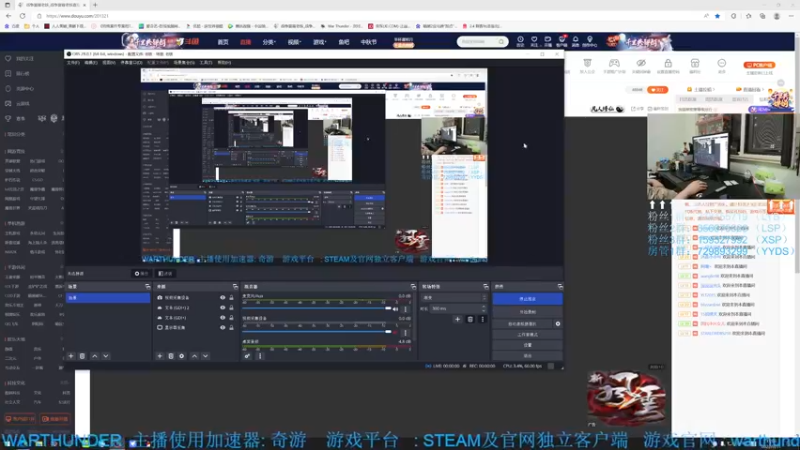Image resolution: width=800 pixels, height=450 pixels.
Task: Add a new source with the plus icon in OBS Sources panel
Action: (x=160, y=356)
